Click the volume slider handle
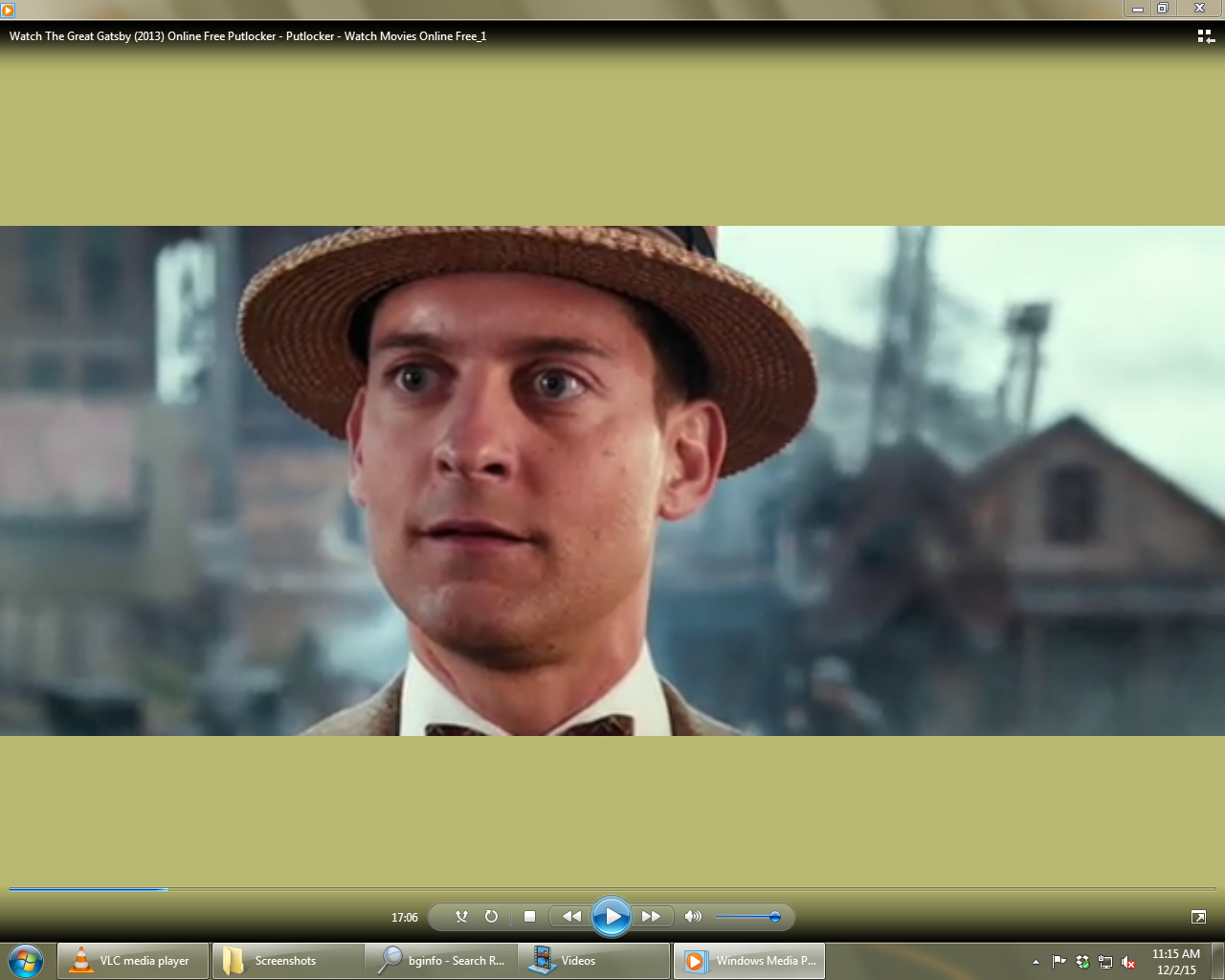 (775, 917)
